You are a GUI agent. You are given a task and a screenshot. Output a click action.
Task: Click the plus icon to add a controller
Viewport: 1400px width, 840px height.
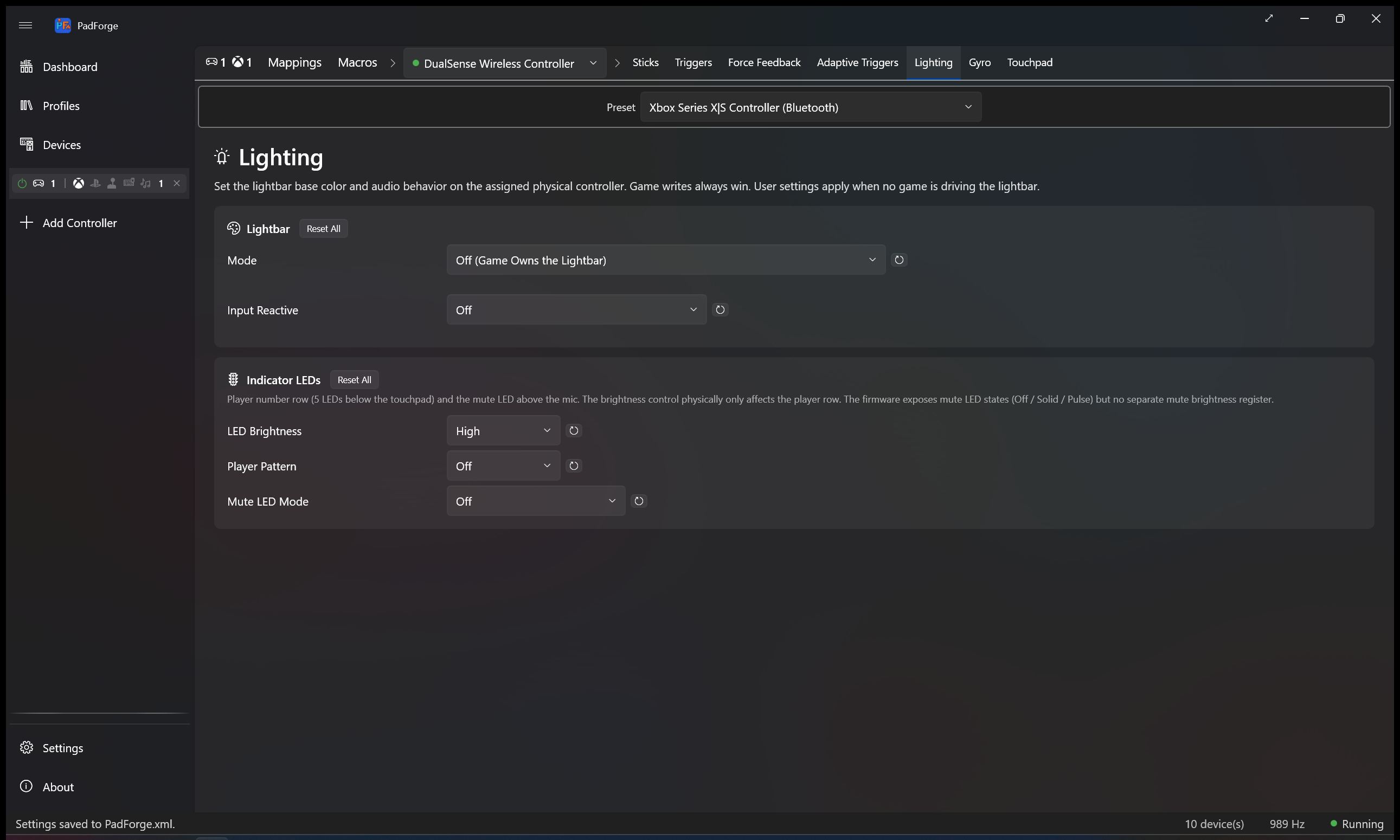[x=27, y=222]
